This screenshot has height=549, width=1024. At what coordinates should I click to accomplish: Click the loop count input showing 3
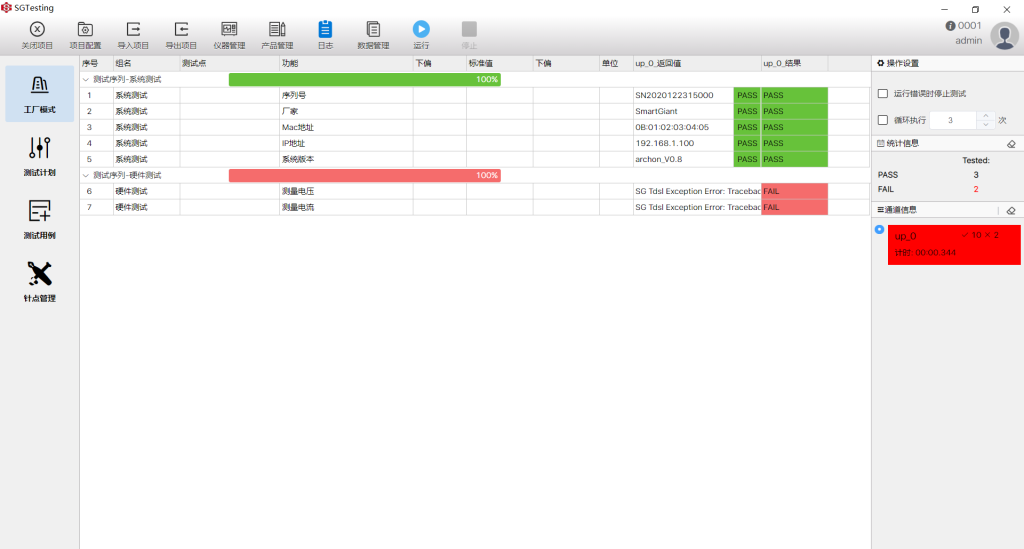[952, 120]
